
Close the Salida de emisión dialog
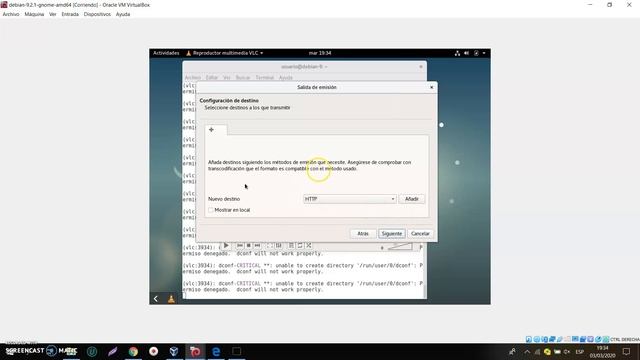pos(431,87)
